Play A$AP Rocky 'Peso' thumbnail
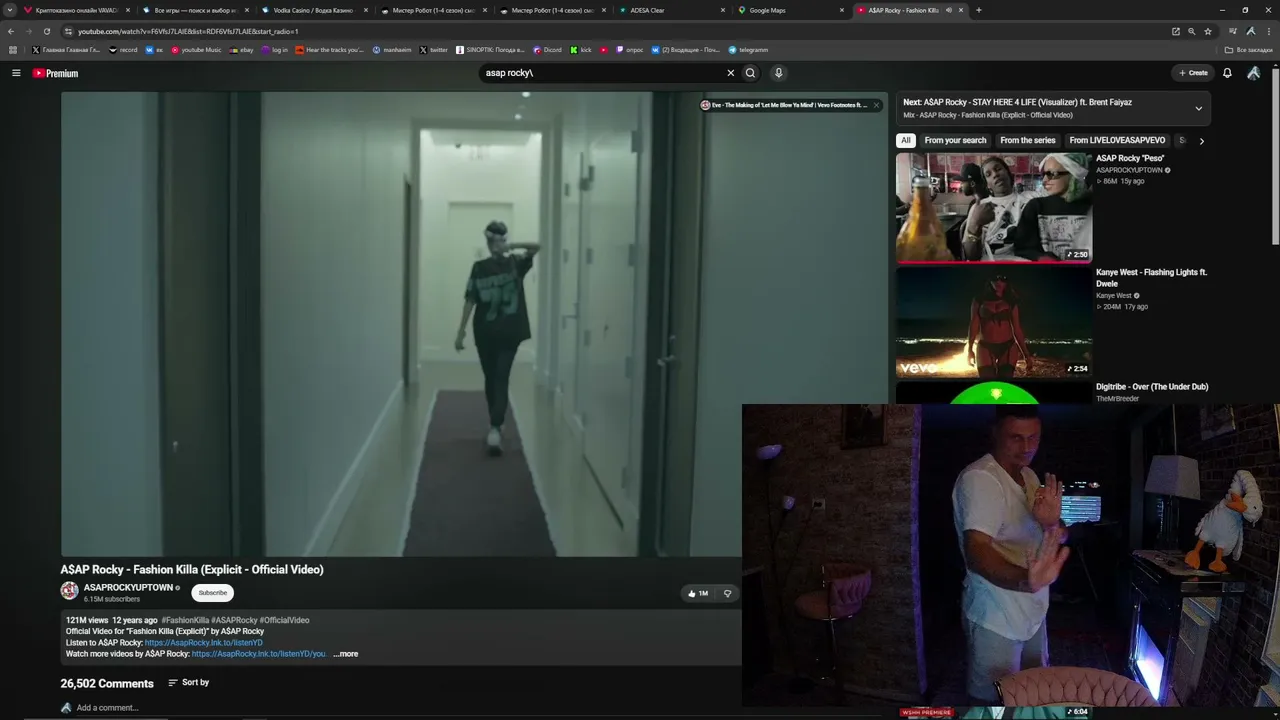1280x720 pixels. (994, 207)
